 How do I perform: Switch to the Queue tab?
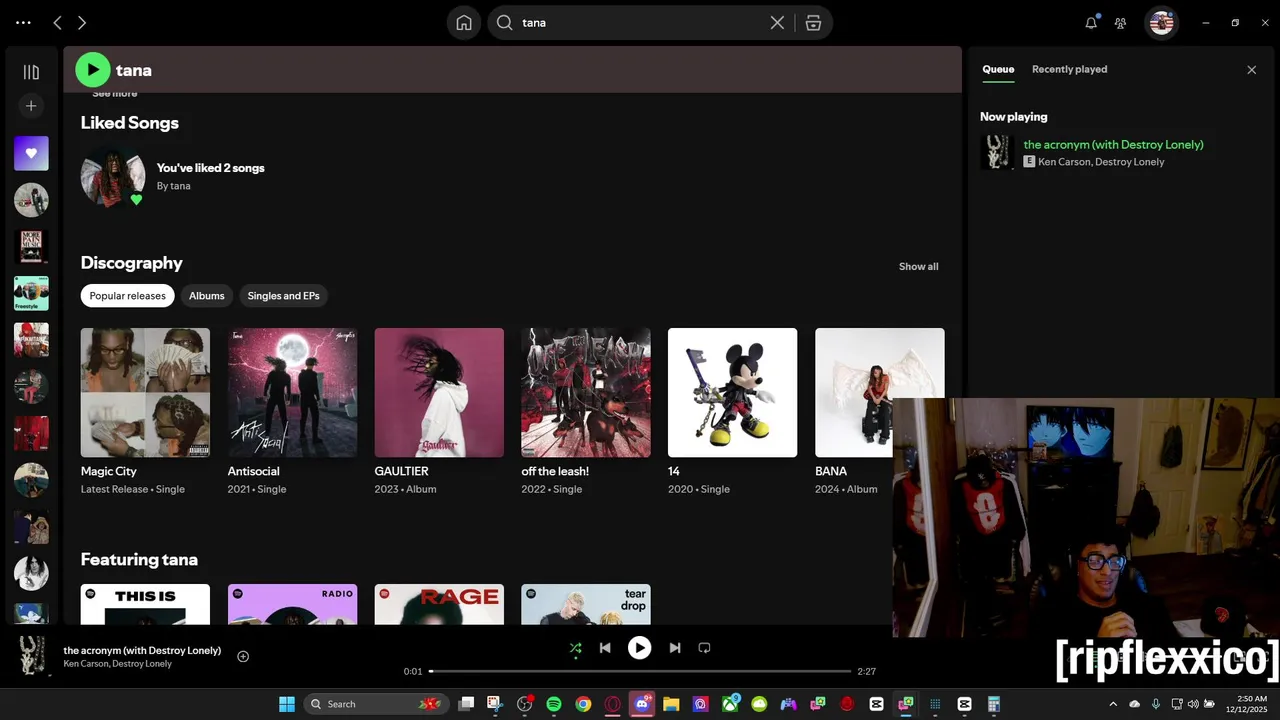(x=998, y=69)
